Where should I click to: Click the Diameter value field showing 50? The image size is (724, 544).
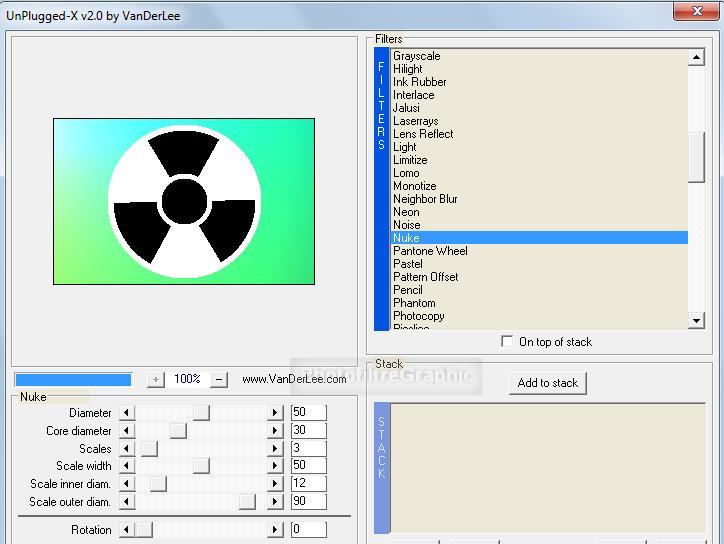point(308,412)
